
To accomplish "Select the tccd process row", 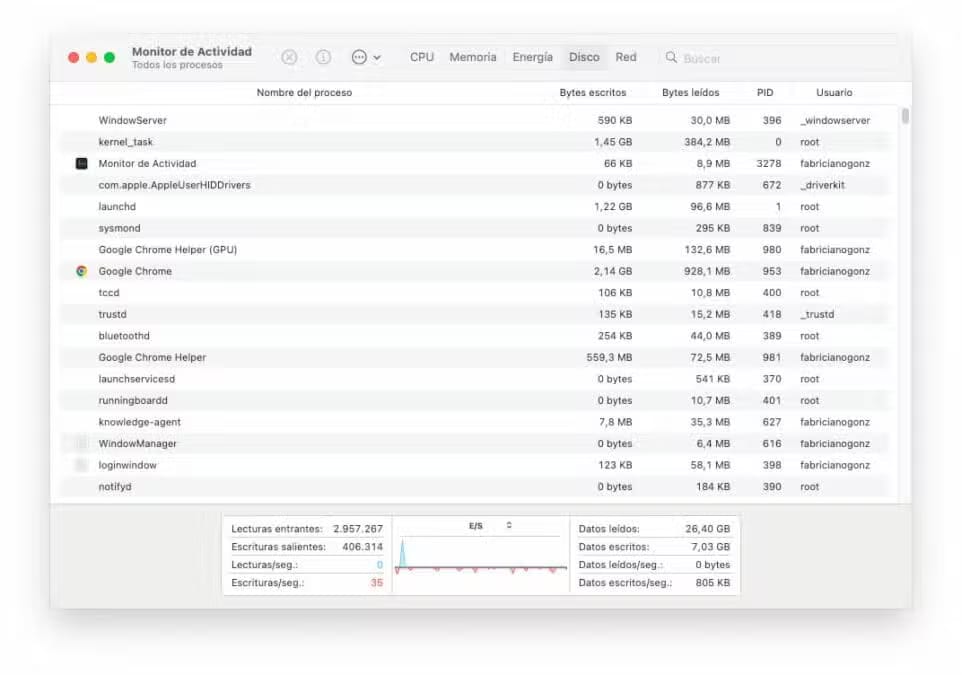I will [475, 293].
